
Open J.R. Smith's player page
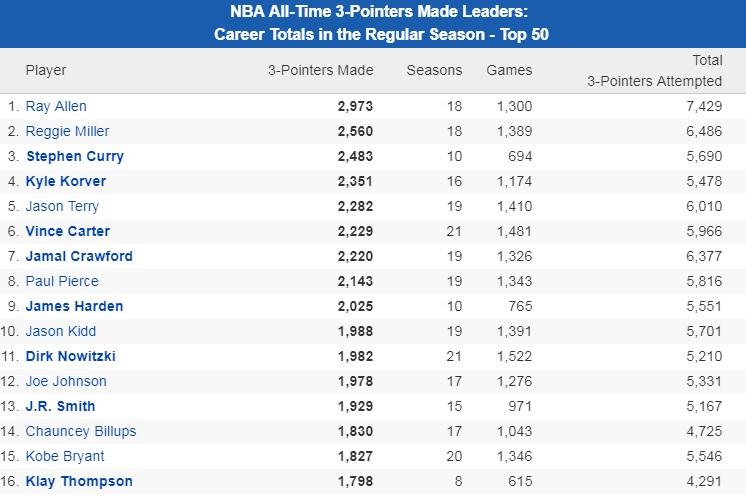(61, 406)
